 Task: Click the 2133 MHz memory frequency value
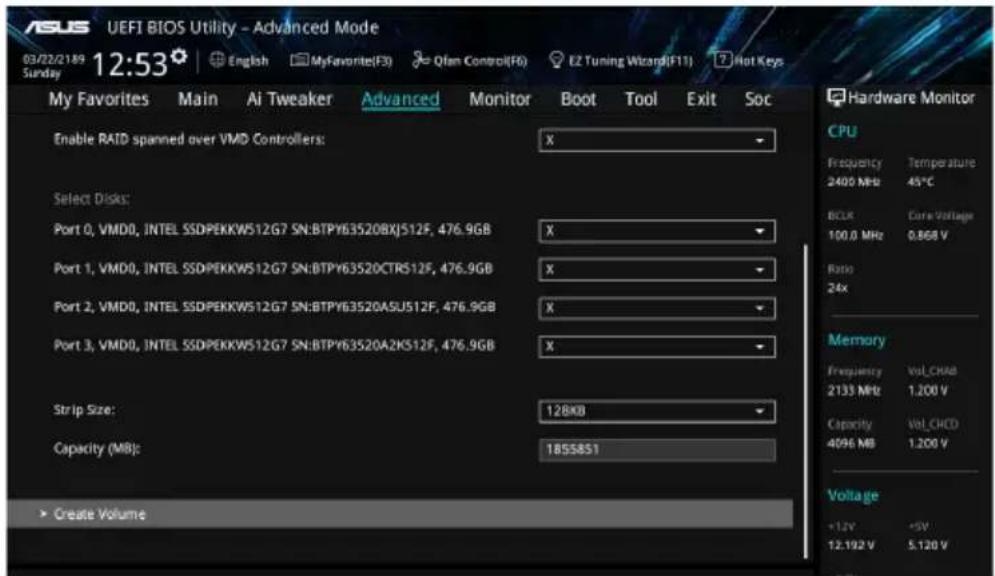(x=853, y=391)
